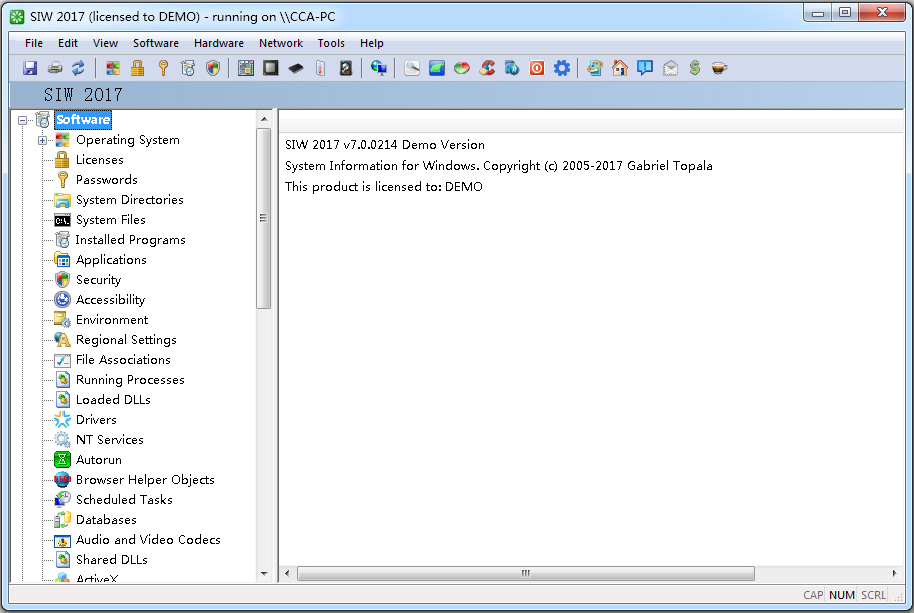The height and width of the screenshot is (613, 914).
Task: Click the envelope mail toolbar icon
Action: [670, 68]
